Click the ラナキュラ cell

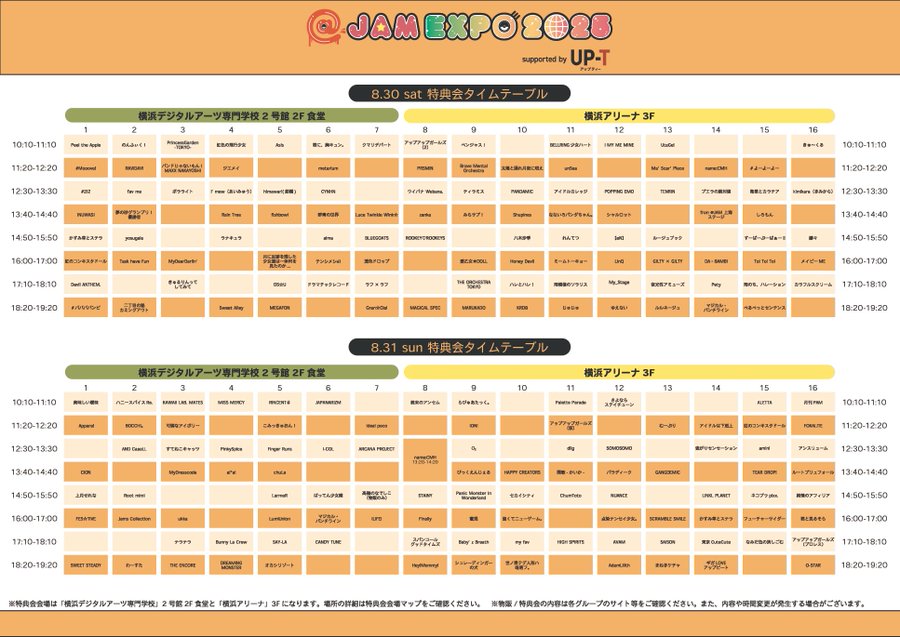click(x=231, y=238)
